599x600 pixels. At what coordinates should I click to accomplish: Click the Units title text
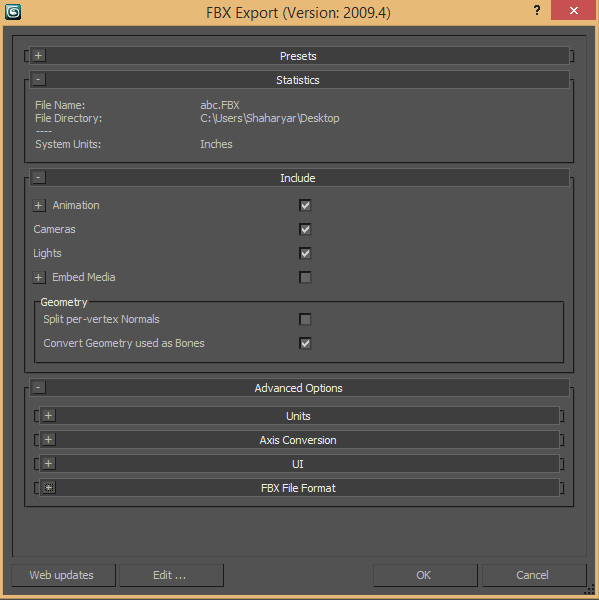[x=298, y=416]
